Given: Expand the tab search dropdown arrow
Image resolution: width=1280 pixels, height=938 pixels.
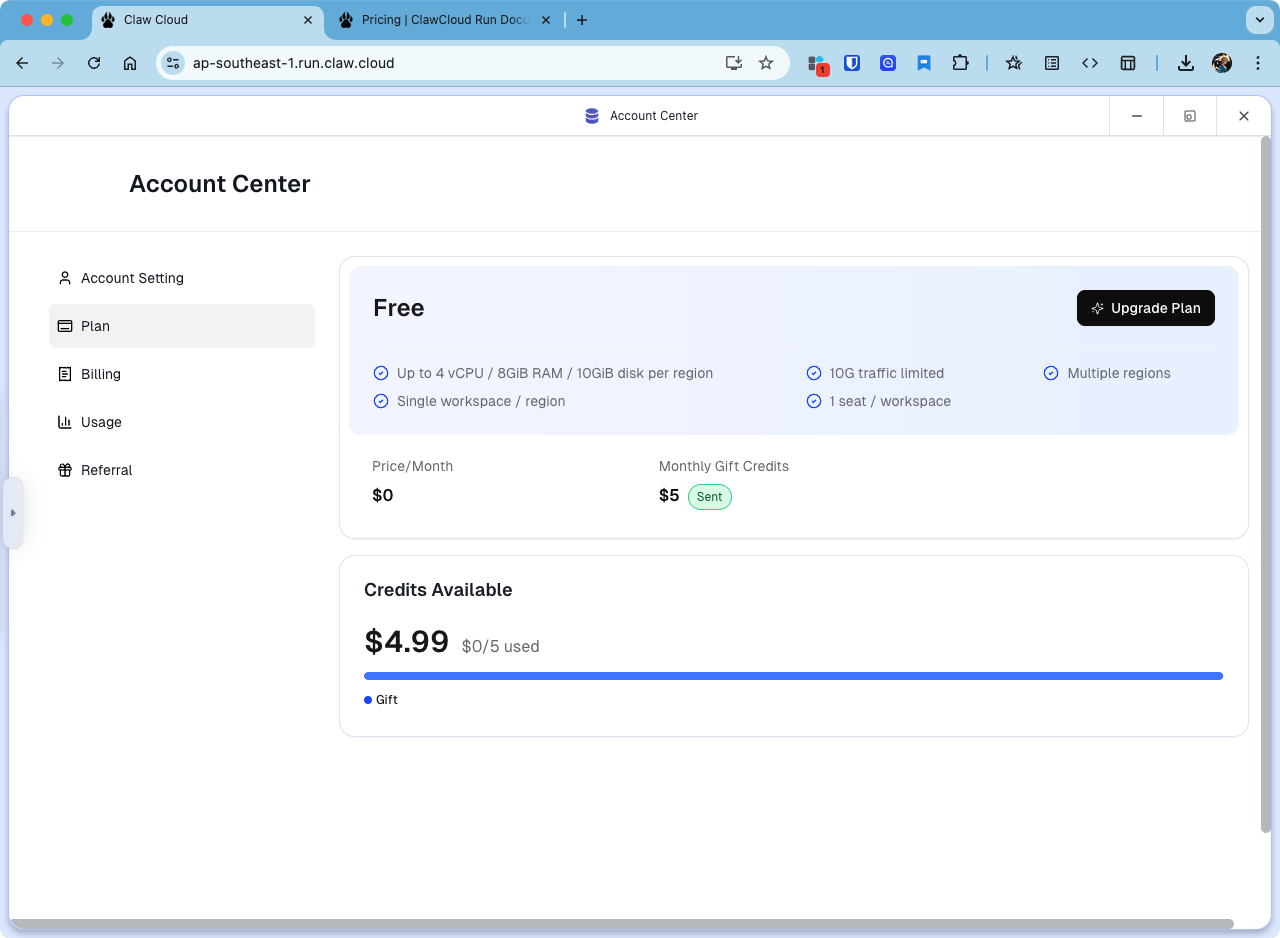Looking at the screenshot, I should (x=1258, y=20).
